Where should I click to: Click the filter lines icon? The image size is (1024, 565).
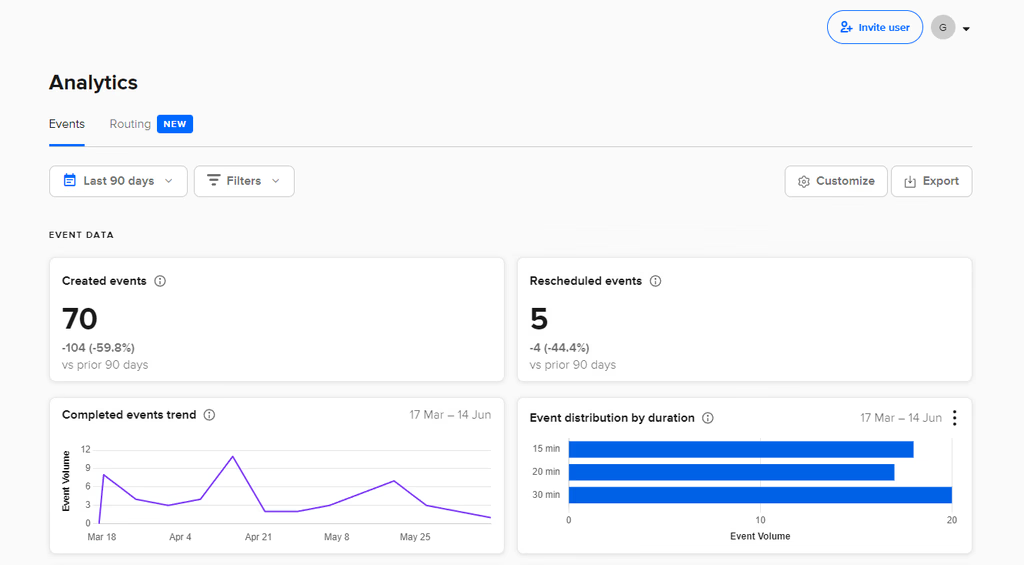tap(214, 180)
